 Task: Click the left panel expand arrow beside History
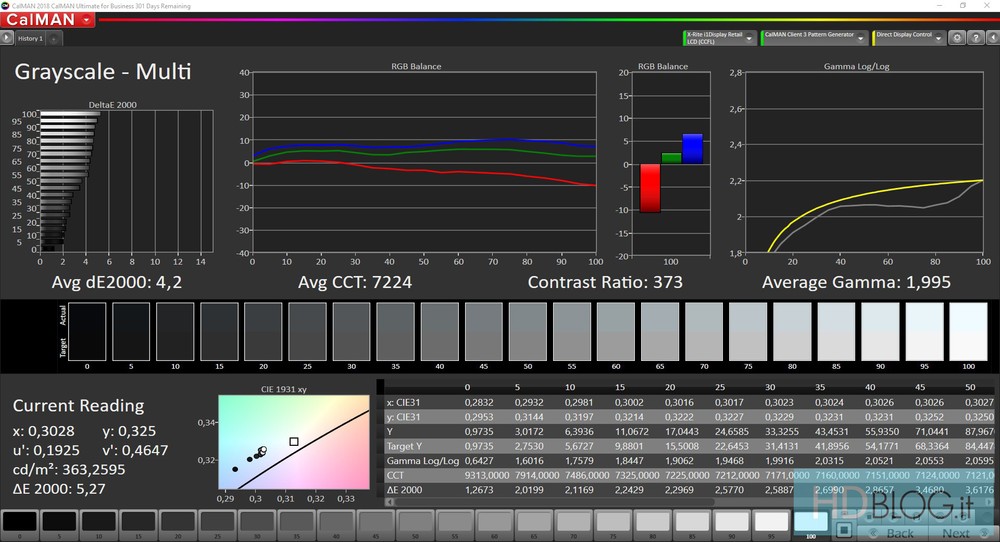[x=7, y=38]
